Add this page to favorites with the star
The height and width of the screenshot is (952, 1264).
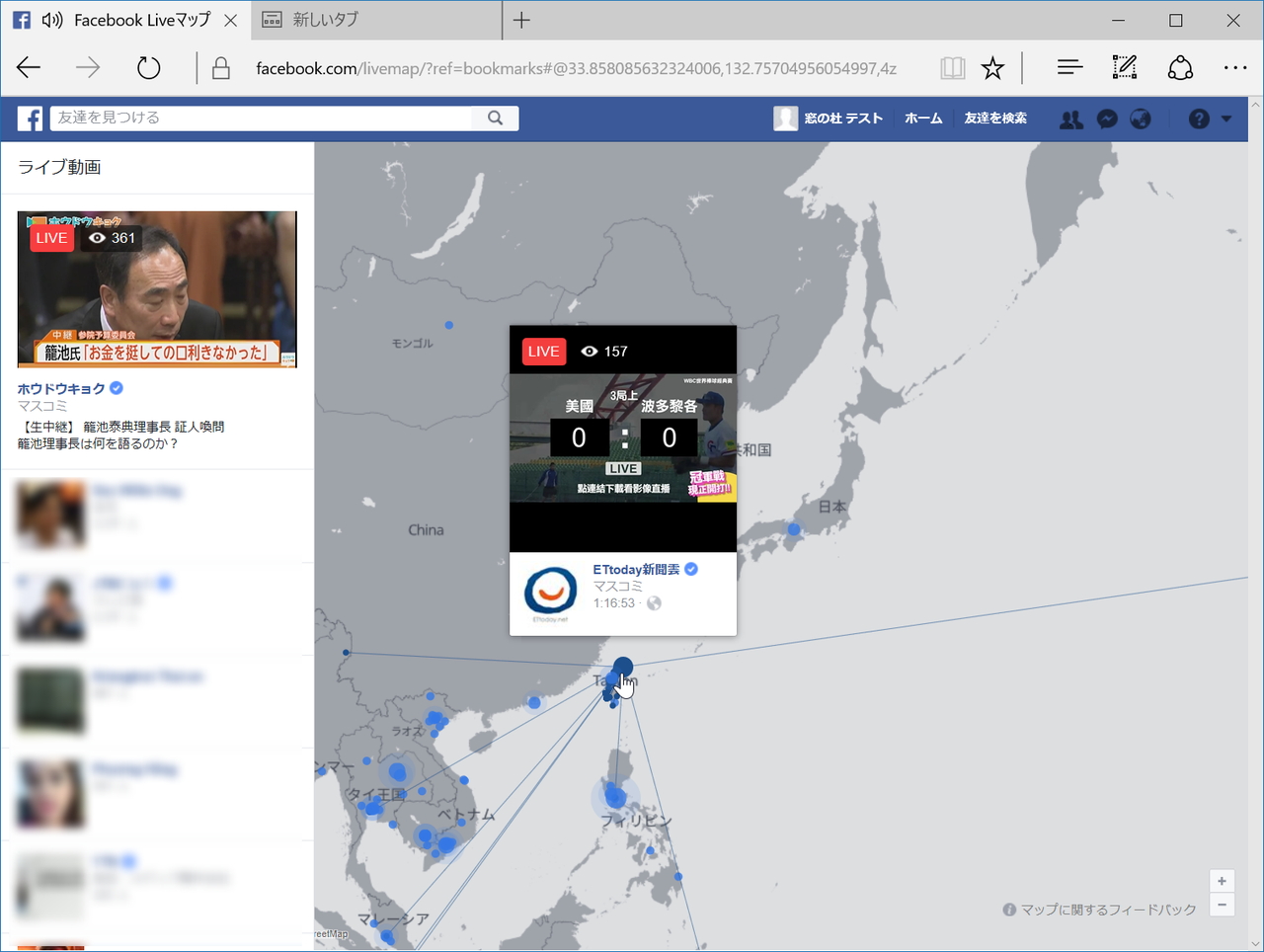pos(991,67)
